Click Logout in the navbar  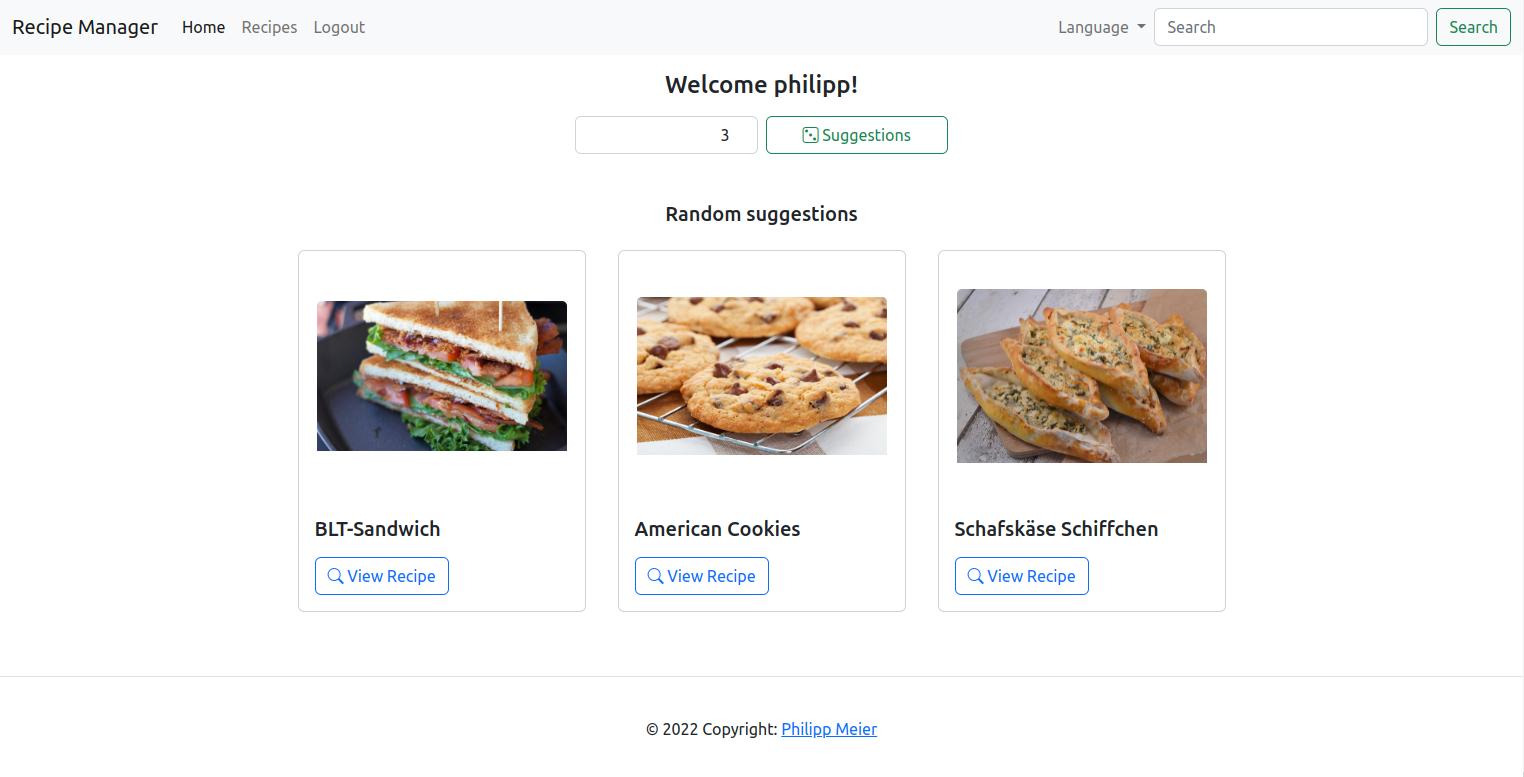click(x=339, y=27)
